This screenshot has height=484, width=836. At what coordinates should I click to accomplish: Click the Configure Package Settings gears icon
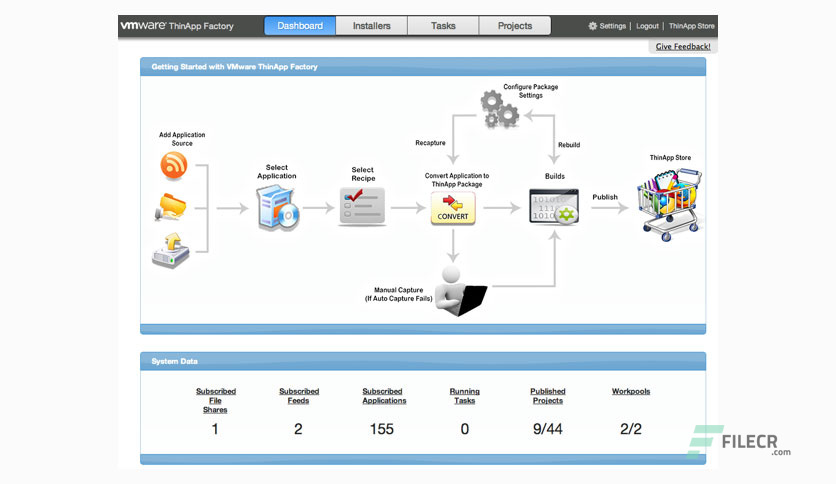500,109
